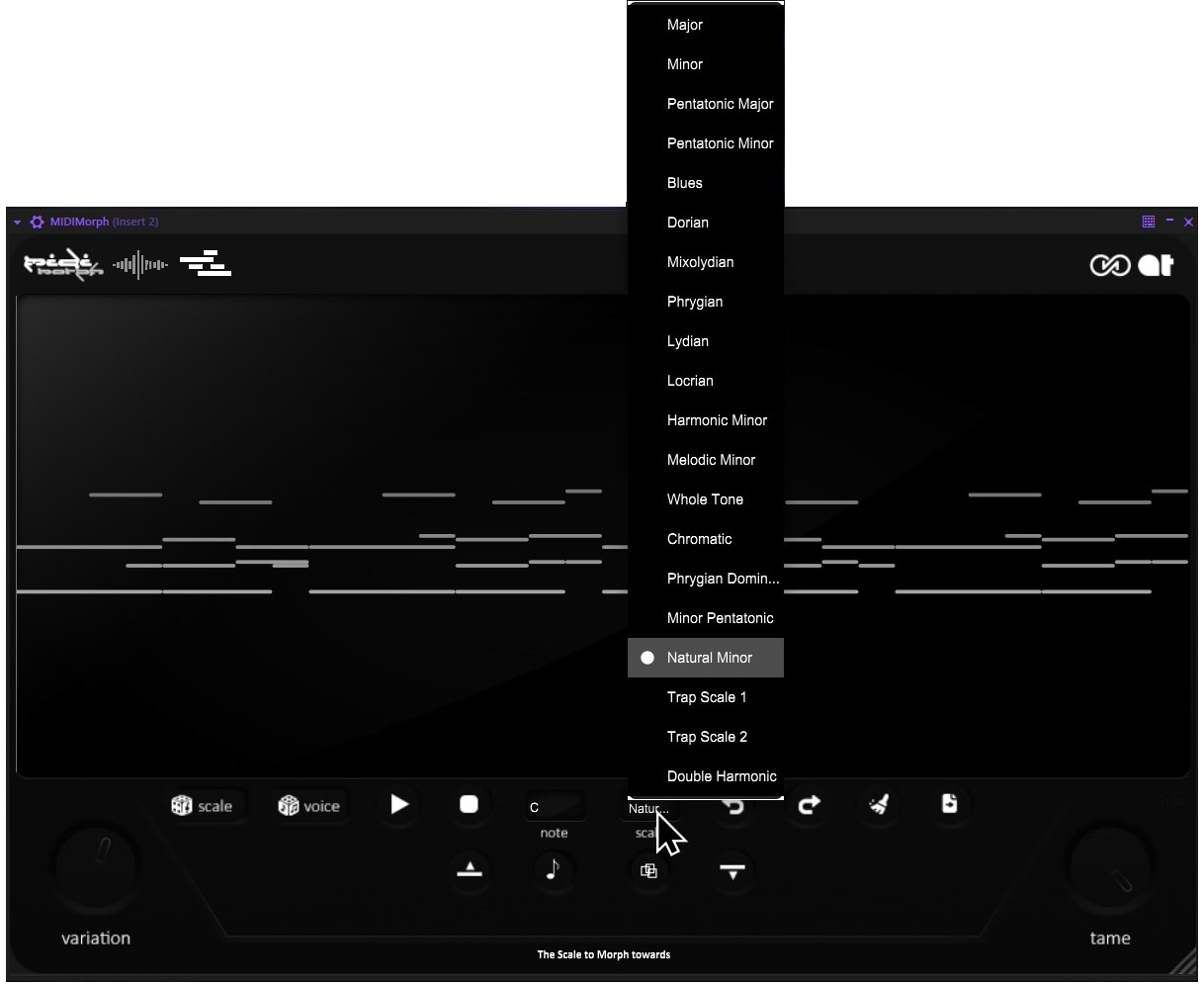This screenshot has height=987, width=1204.
Task: Click the broom clear icon
Action: tap(879, 805)
